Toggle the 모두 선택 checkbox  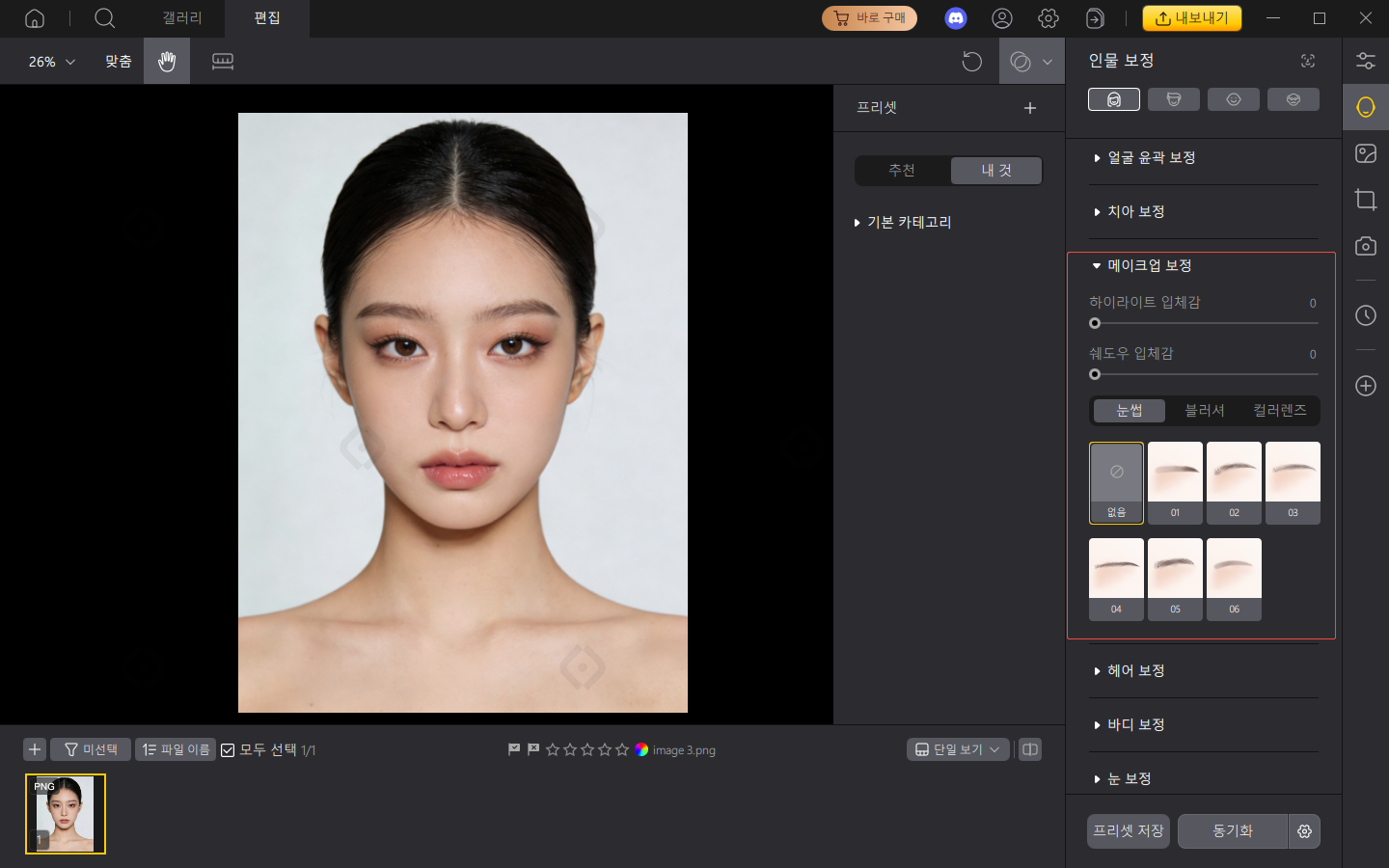pos(227,749)
